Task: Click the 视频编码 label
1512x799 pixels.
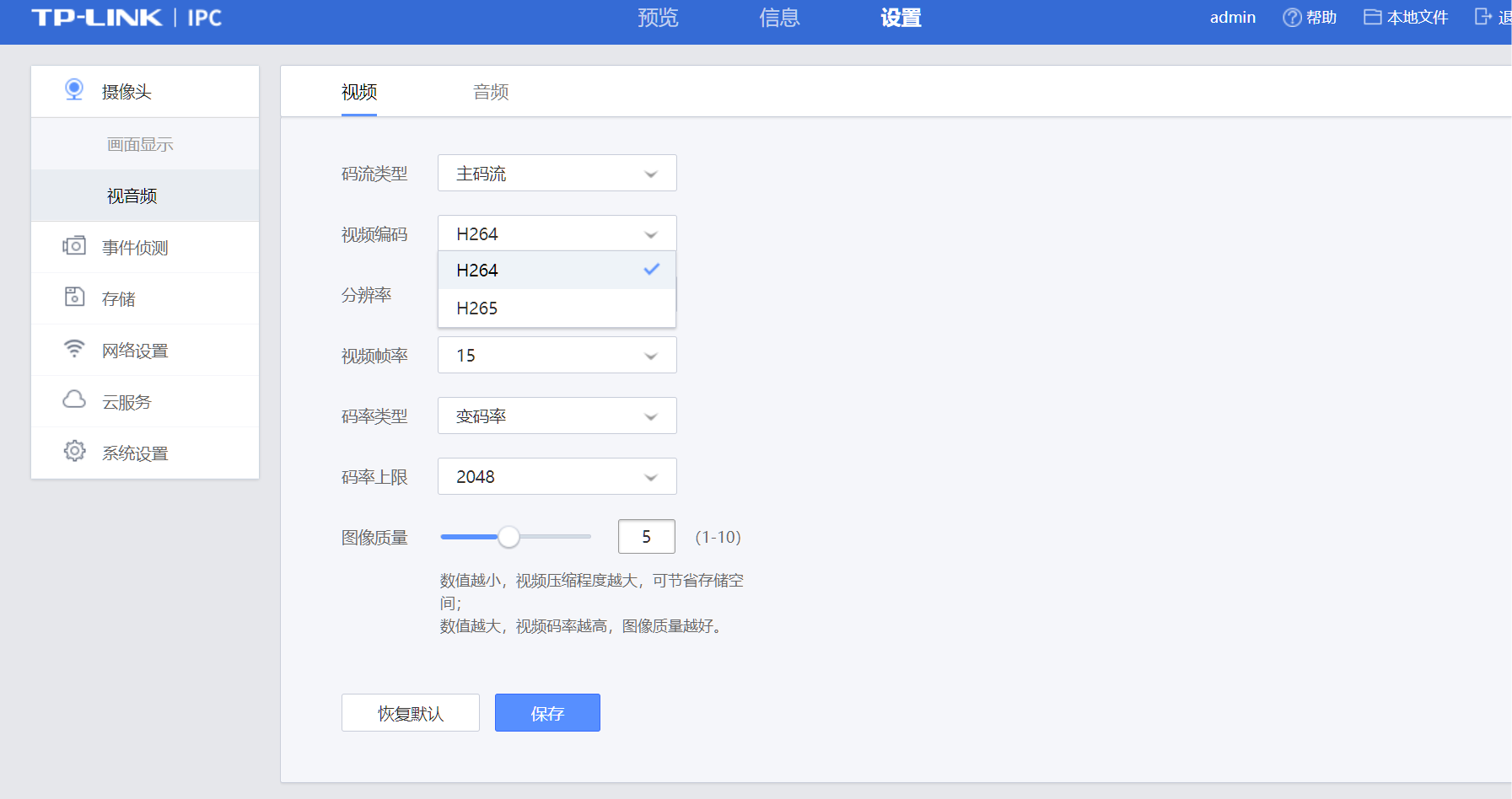Action: [x=374, y=234]
